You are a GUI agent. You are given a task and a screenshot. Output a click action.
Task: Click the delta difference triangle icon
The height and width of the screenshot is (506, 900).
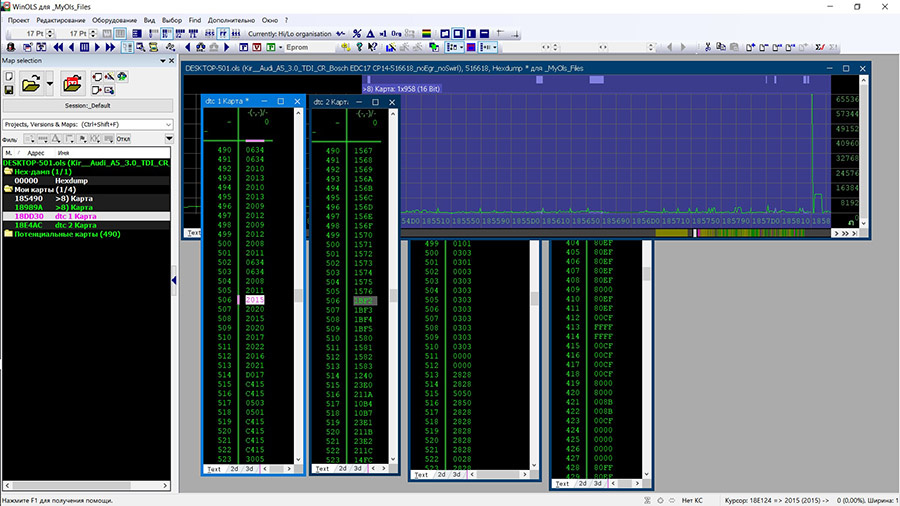click(370, 33)
